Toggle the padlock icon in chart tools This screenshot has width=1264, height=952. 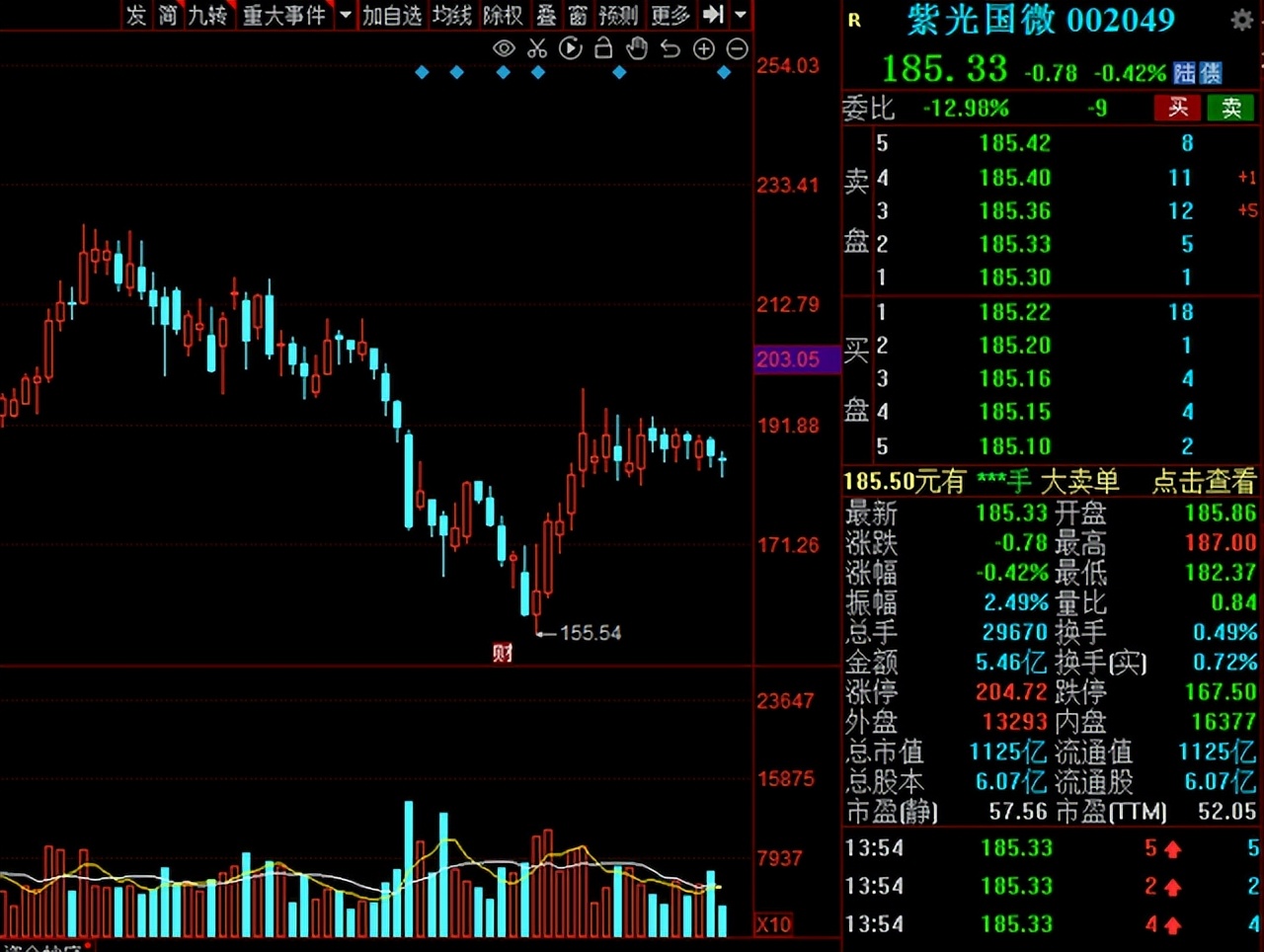[x=603, y=48]
